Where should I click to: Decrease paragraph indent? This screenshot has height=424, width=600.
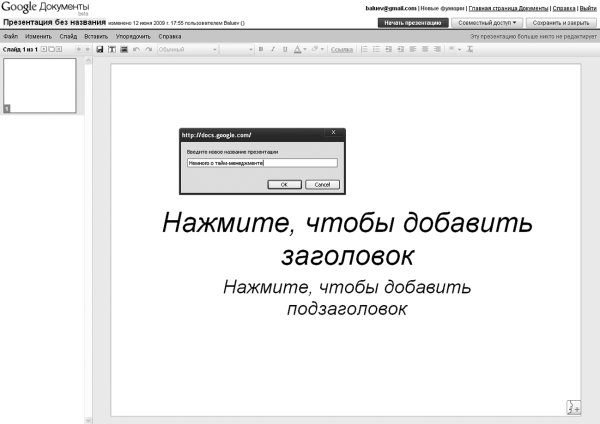point(389,49)
